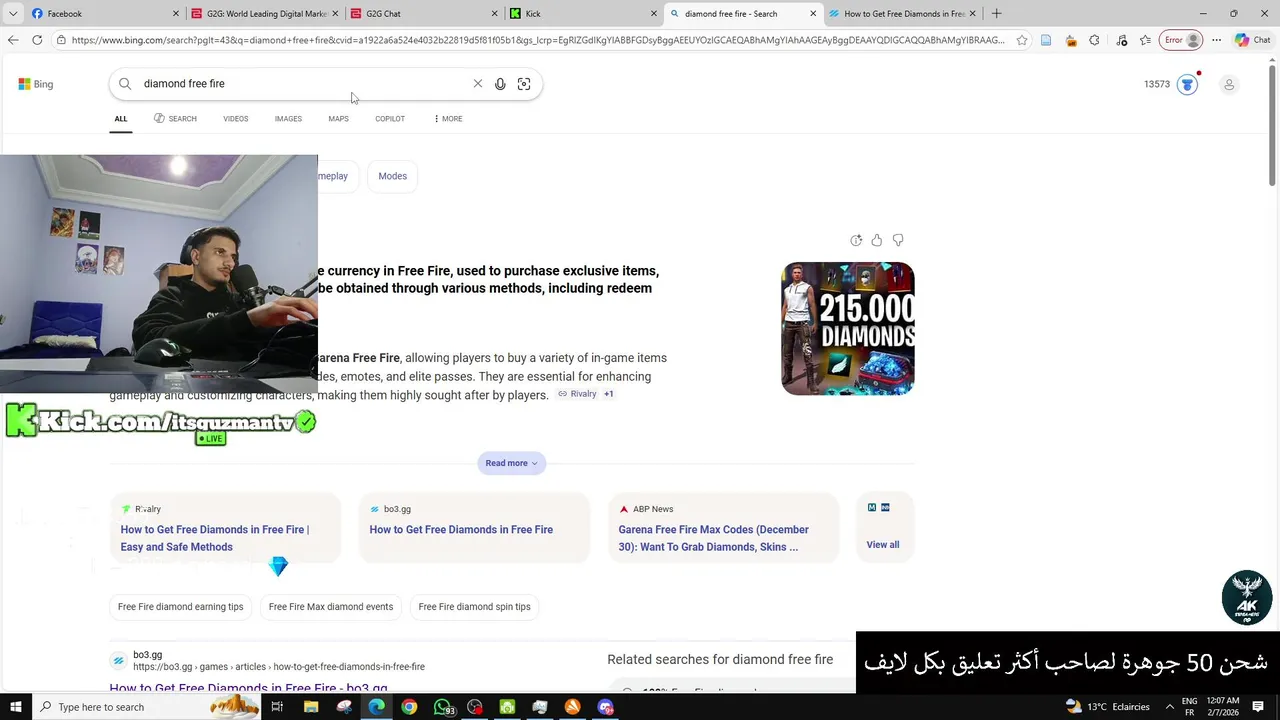Open Edge Settings and more ellipsis
Viewport: 1280px width, 720px height.
1216,40
